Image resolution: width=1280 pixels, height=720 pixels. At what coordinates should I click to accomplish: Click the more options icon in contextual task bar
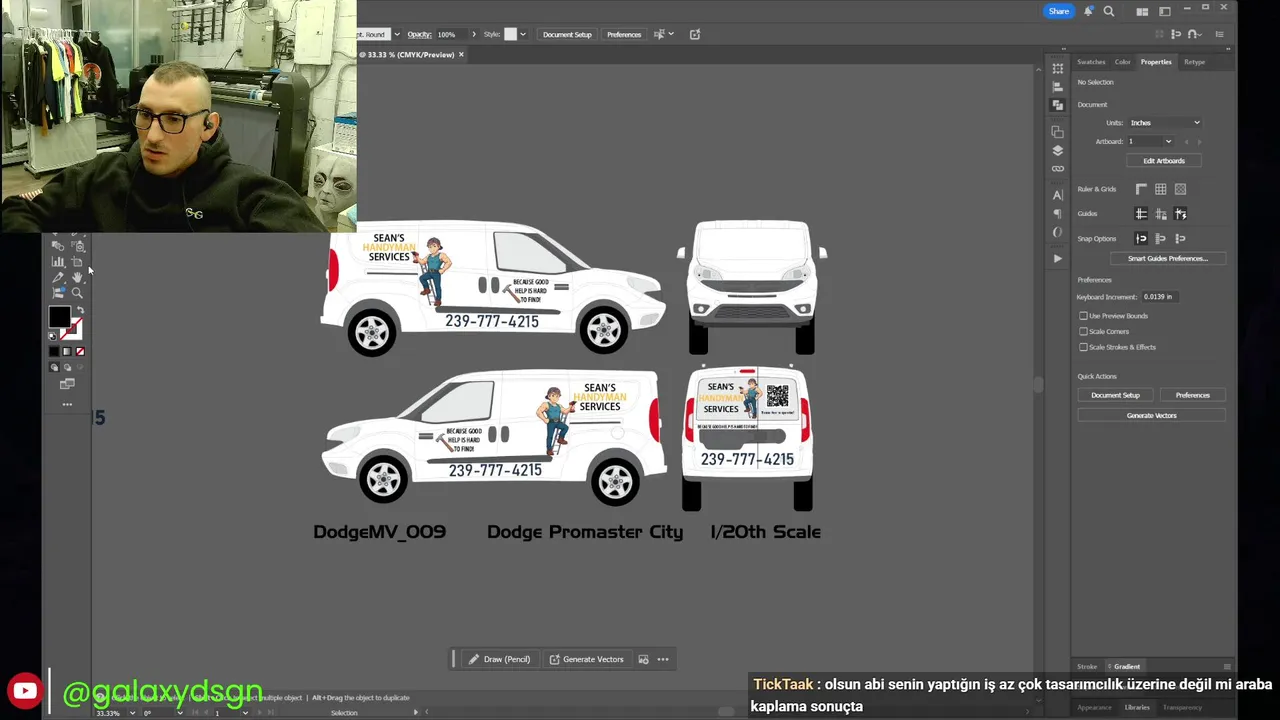663,659
